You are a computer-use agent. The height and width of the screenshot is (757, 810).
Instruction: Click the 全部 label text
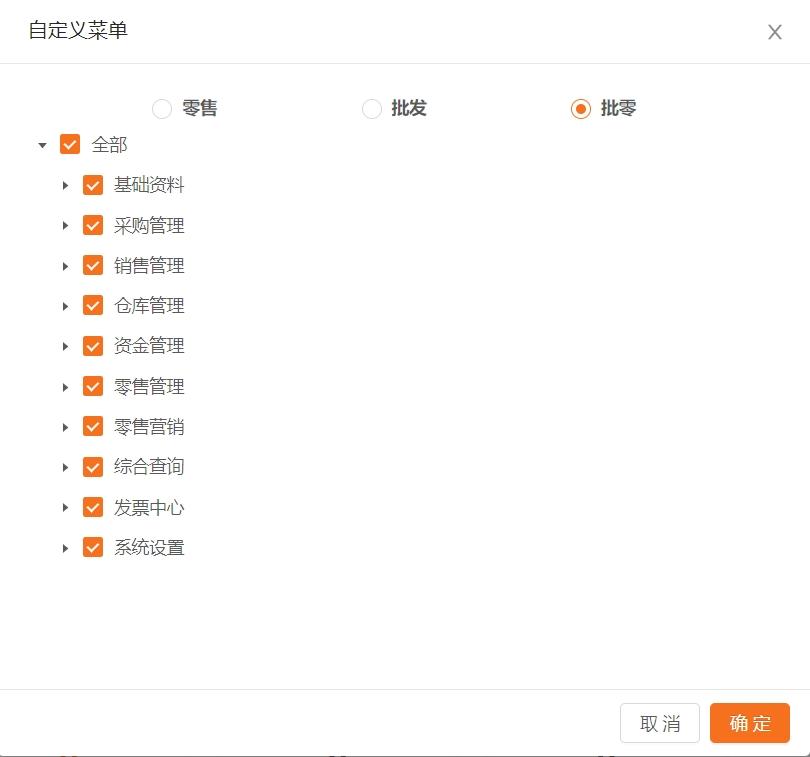pos(109,145)
